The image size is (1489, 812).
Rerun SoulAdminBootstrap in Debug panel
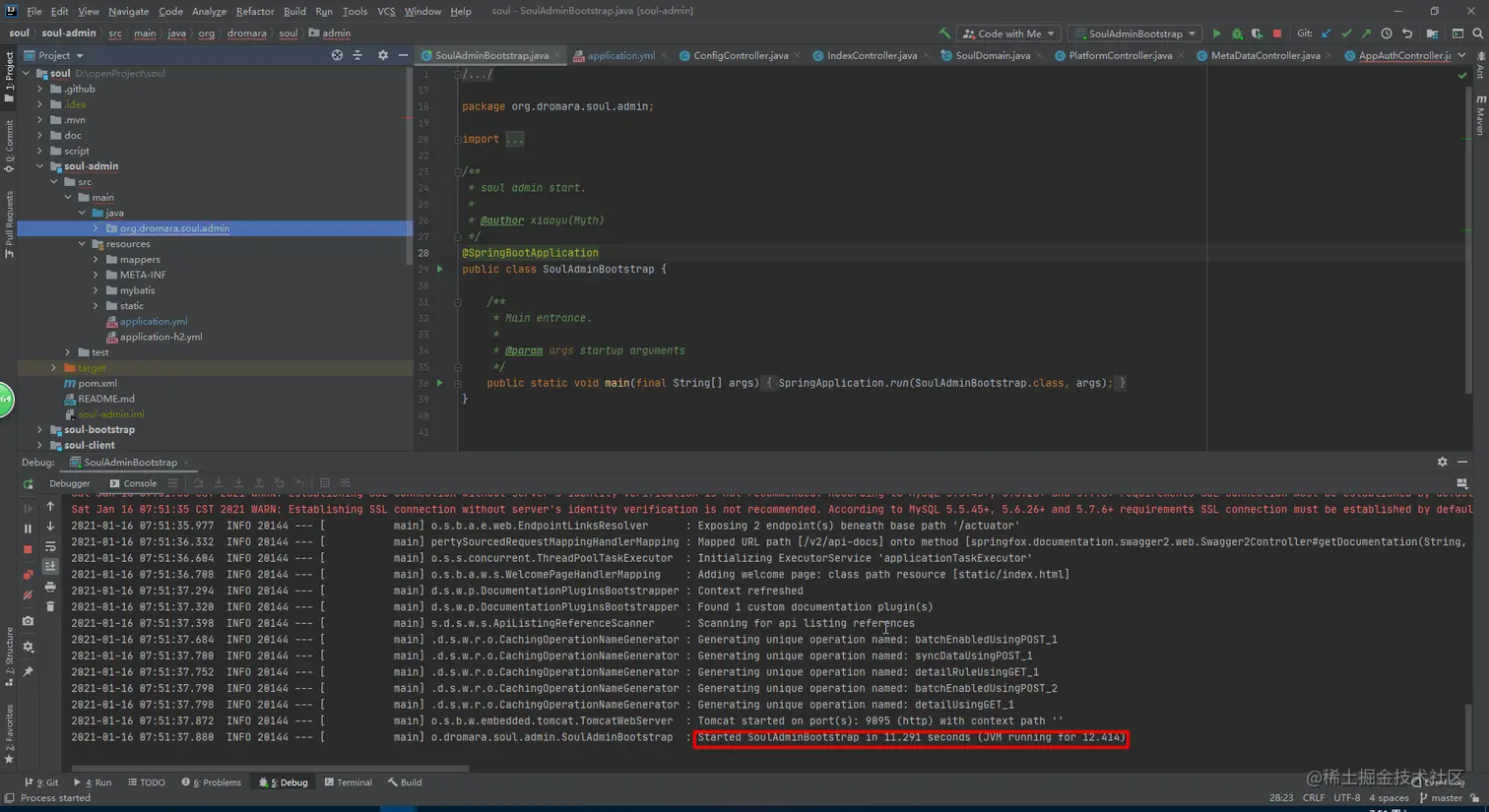[x=28, y=483]
